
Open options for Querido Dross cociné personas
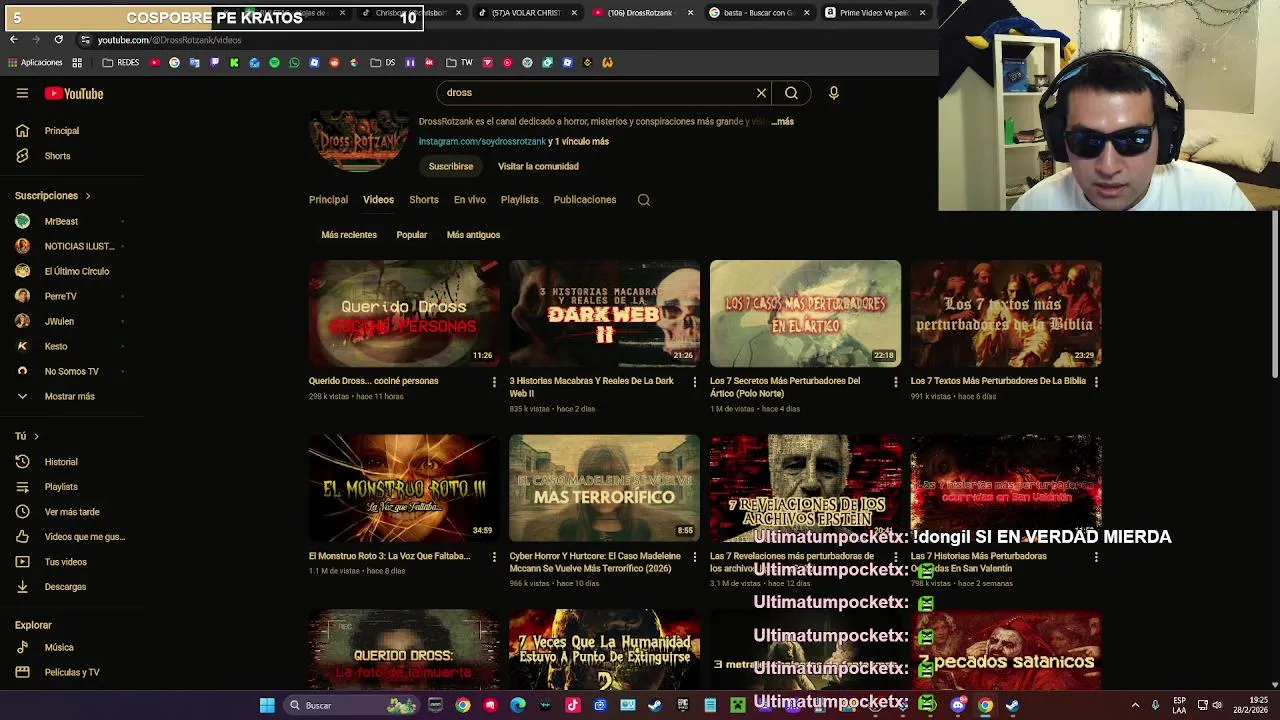[x=494, y=382]
